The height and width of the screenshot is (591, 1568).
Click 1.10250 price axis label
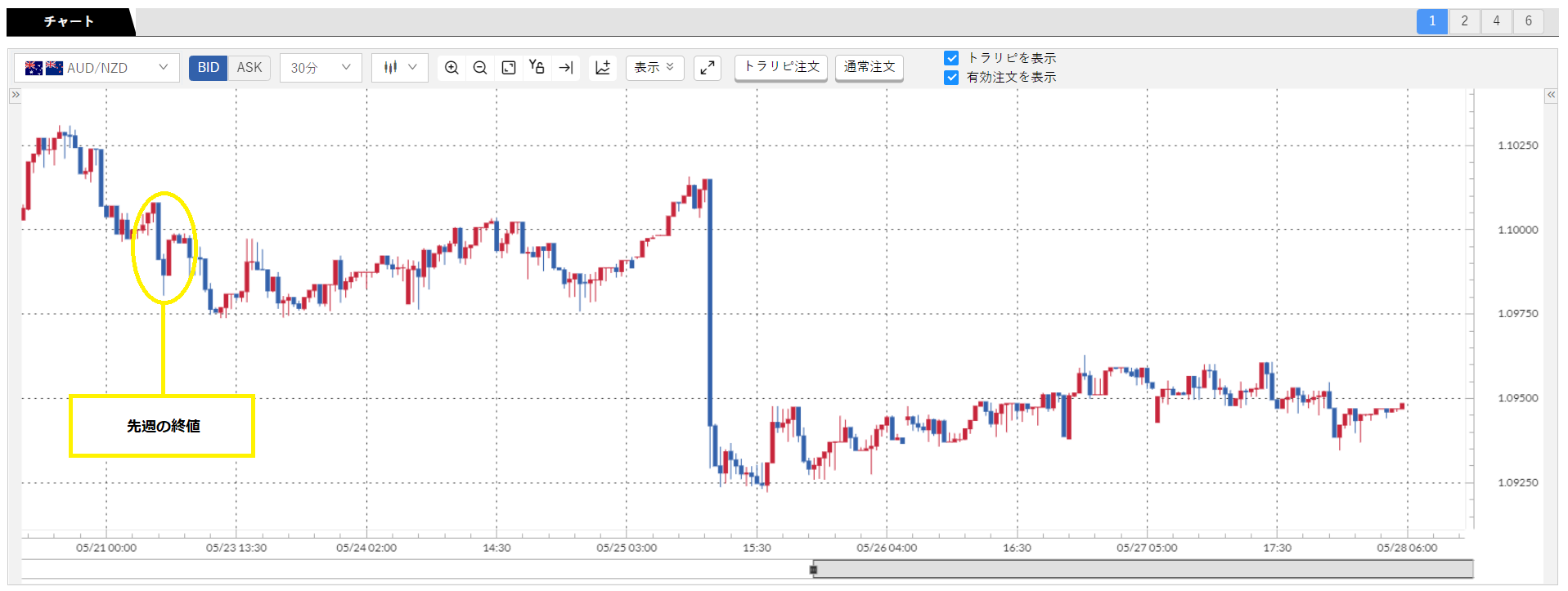(x=1517, y=146)
